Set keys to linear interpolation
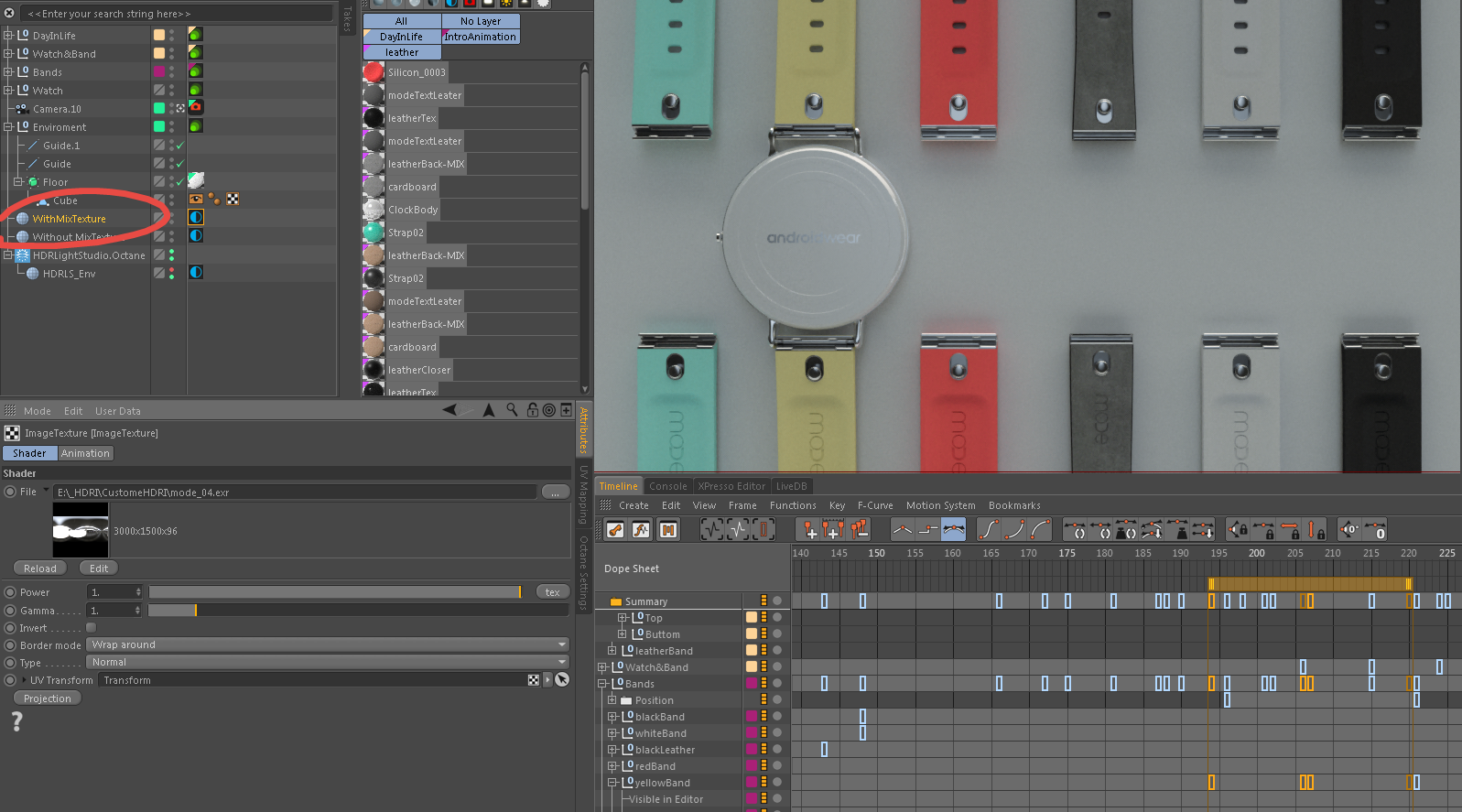 [903, 529]
